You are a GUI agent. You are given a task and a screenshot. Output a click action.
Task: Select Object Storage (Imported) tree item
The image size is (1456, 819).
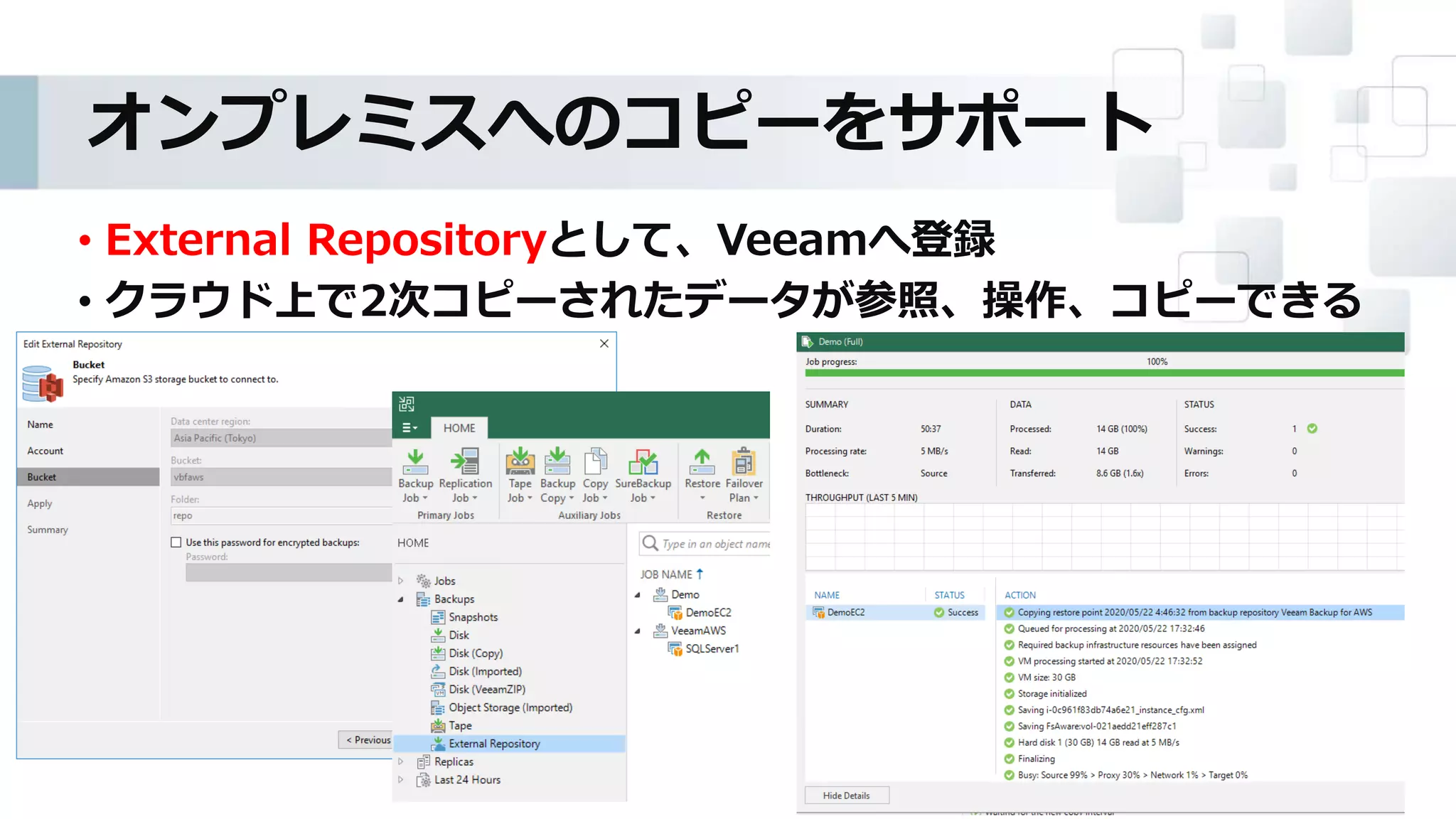point(502,707)
